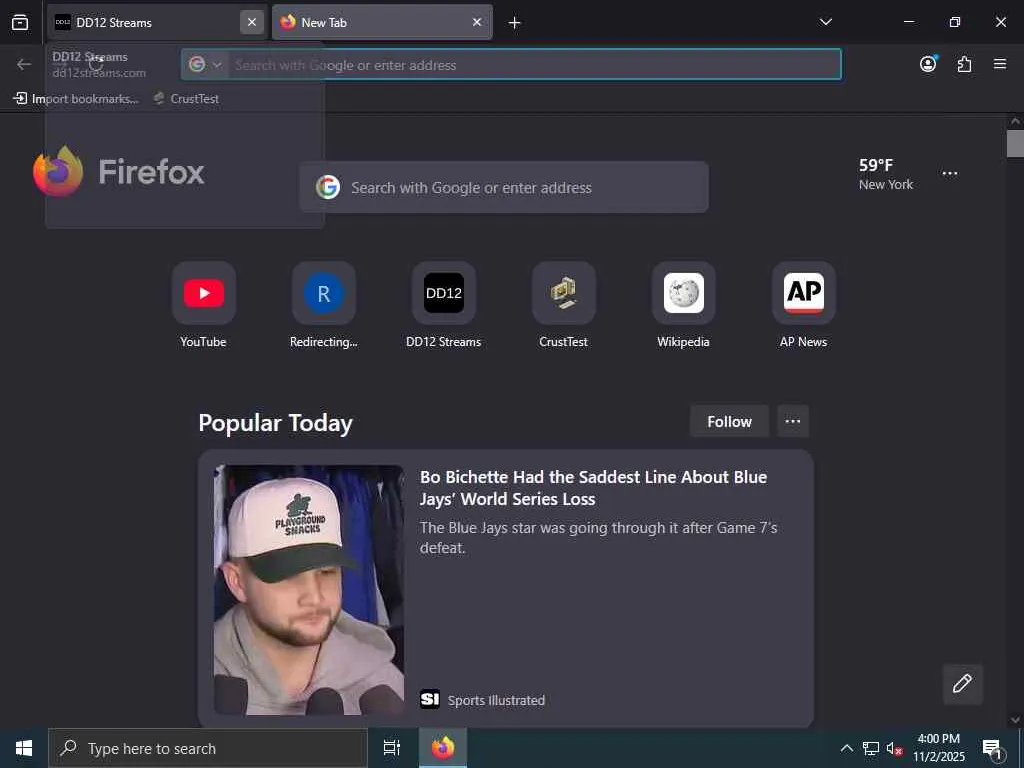The width and height of the screenshot is (1024, 768).
Task: Close the New Tab tab
Action: (x=477, y=22)
